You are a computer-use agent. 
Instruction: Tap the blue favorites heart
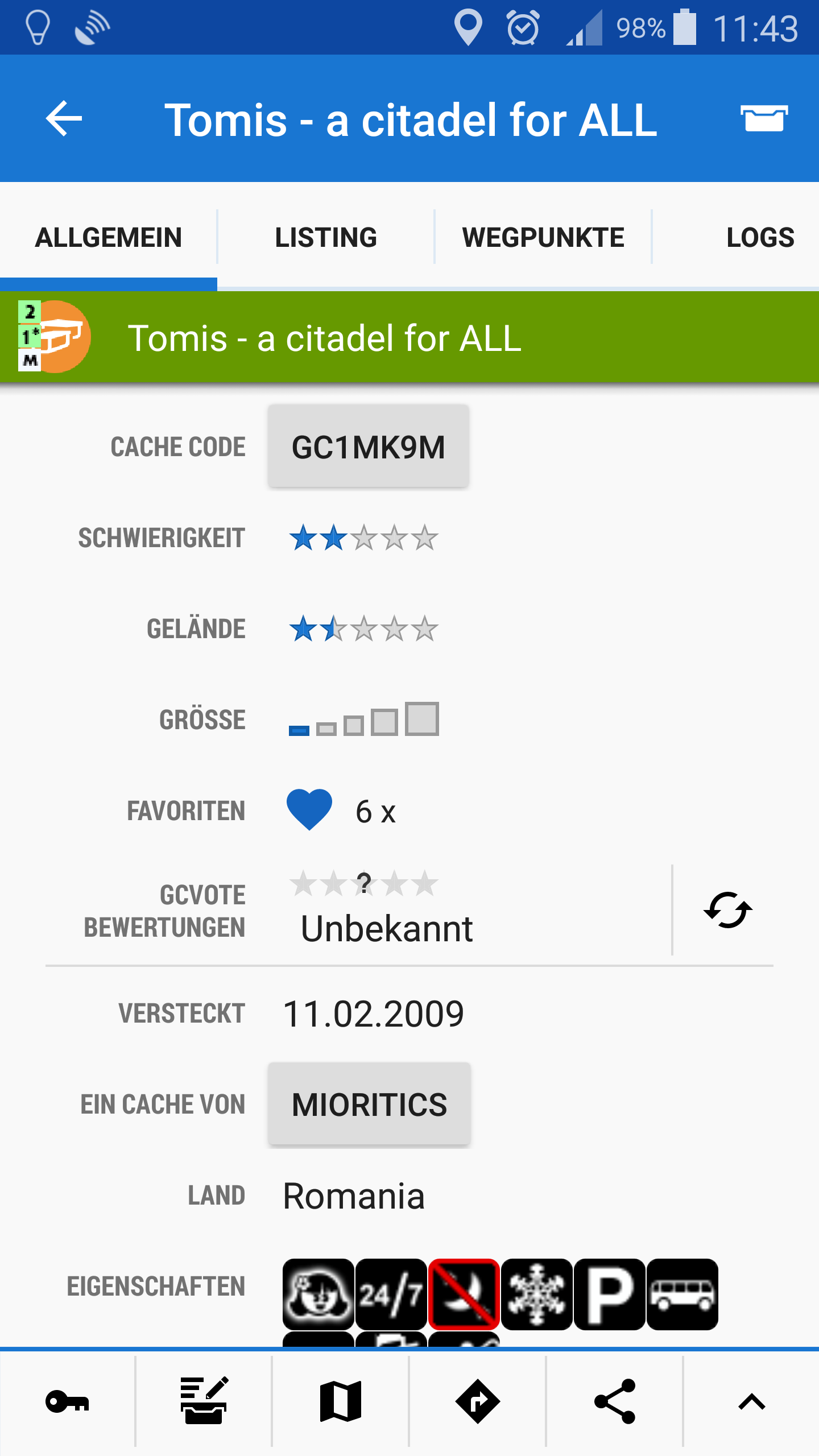309,810
